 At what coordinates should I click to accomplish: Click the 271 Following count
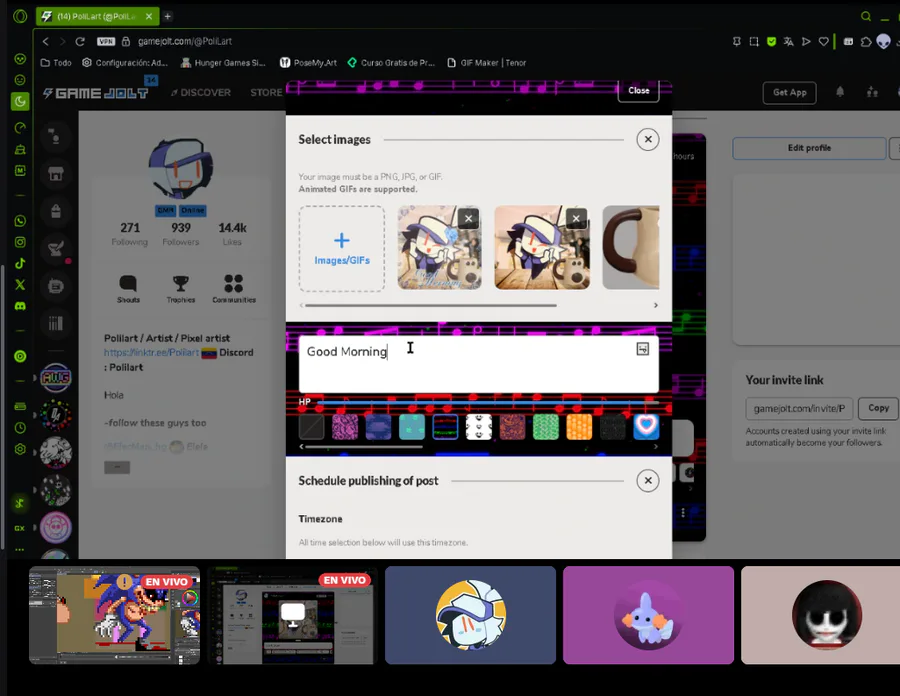[x=130, y=234]
